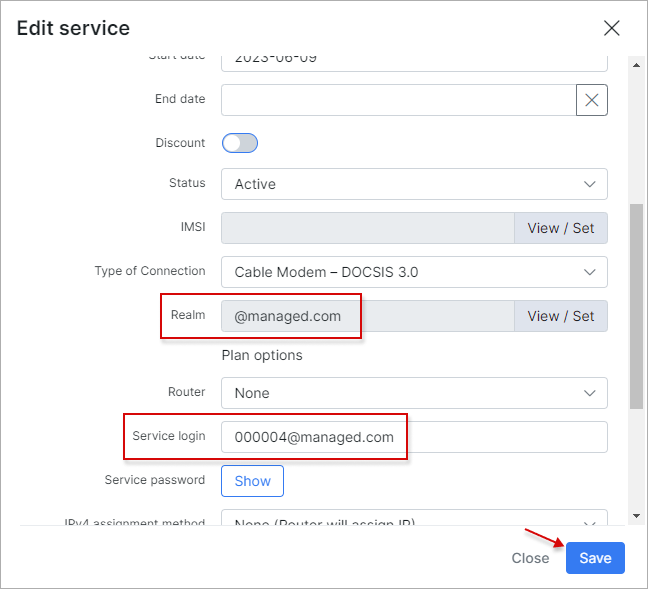Viewport: 648px width, 589px height.
Task: Click into the End date field
Action: 398,100
